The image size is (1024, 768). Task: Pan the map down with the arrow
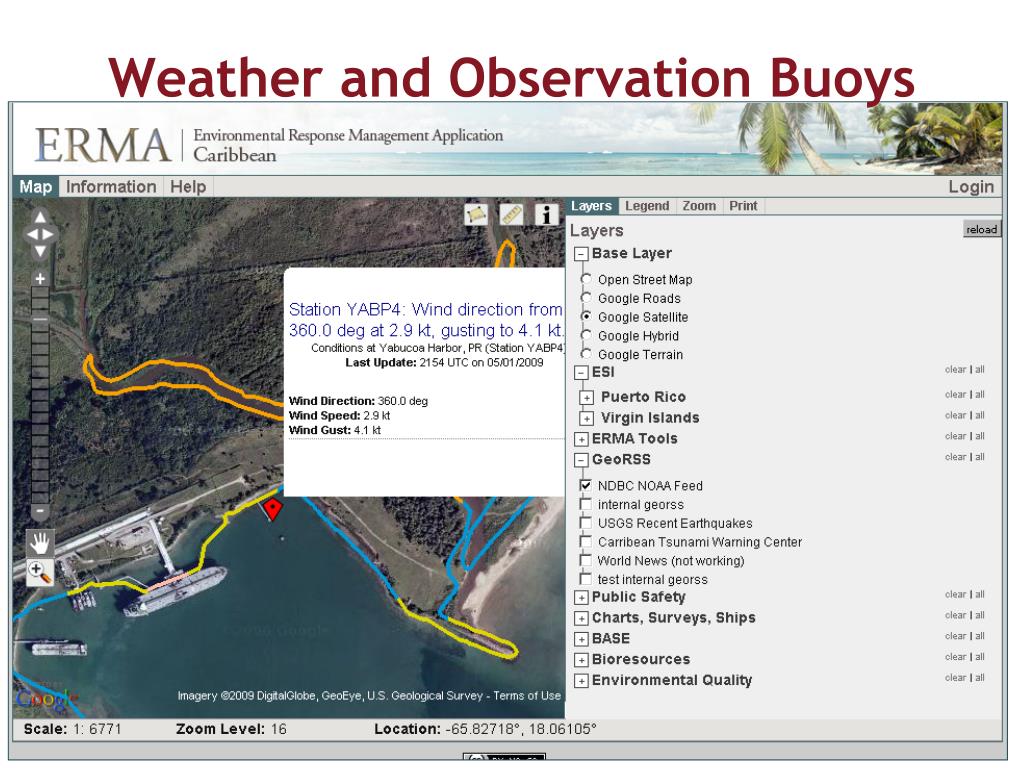(40, 251)
